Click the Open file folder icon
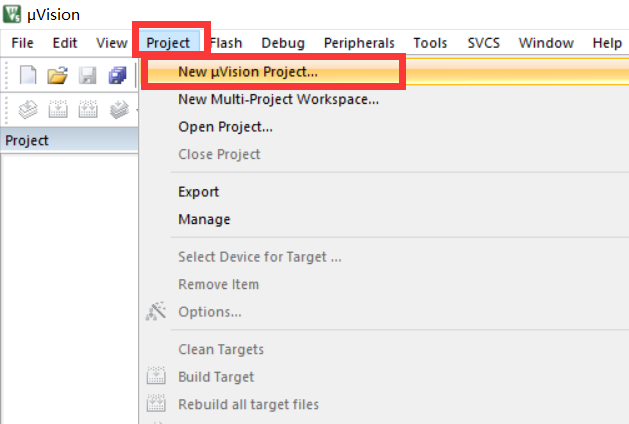Viewport: 629px width, 424px height. point(57,75)
